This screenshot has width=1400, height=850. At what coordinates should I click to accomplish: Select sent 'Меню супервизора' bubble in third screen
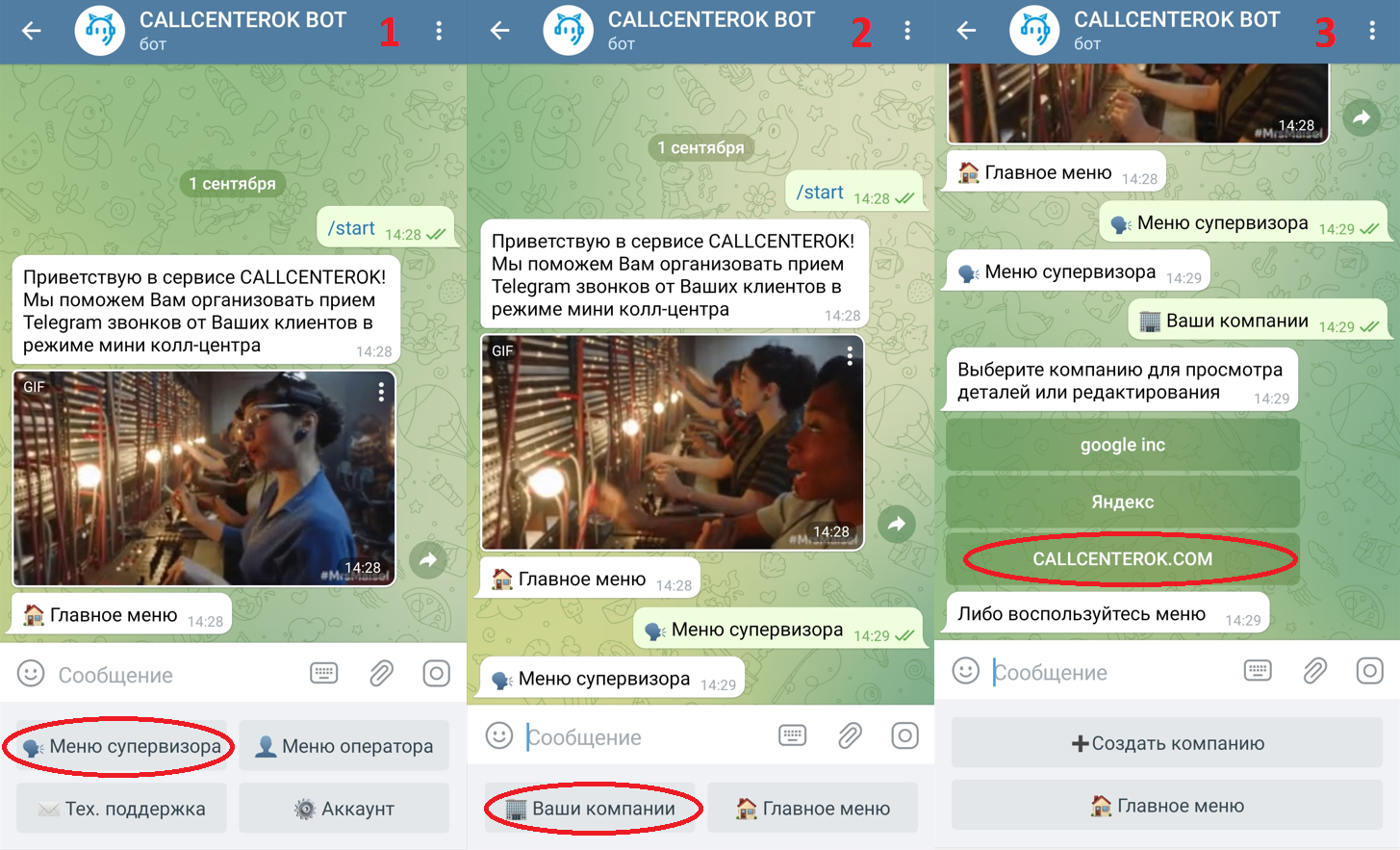point(1244,223)
